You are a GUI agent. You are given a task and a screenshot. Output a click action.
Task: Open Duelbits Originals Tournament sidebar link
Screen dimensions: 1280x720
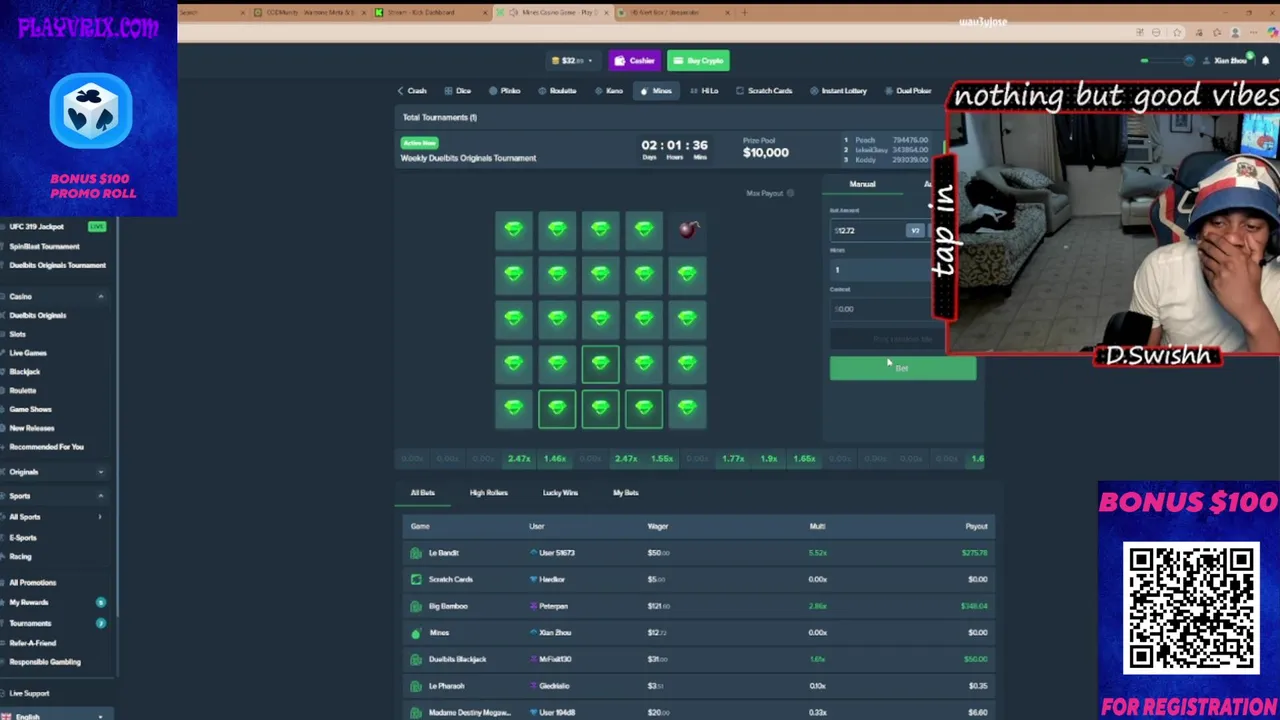(x=55, y=265)
